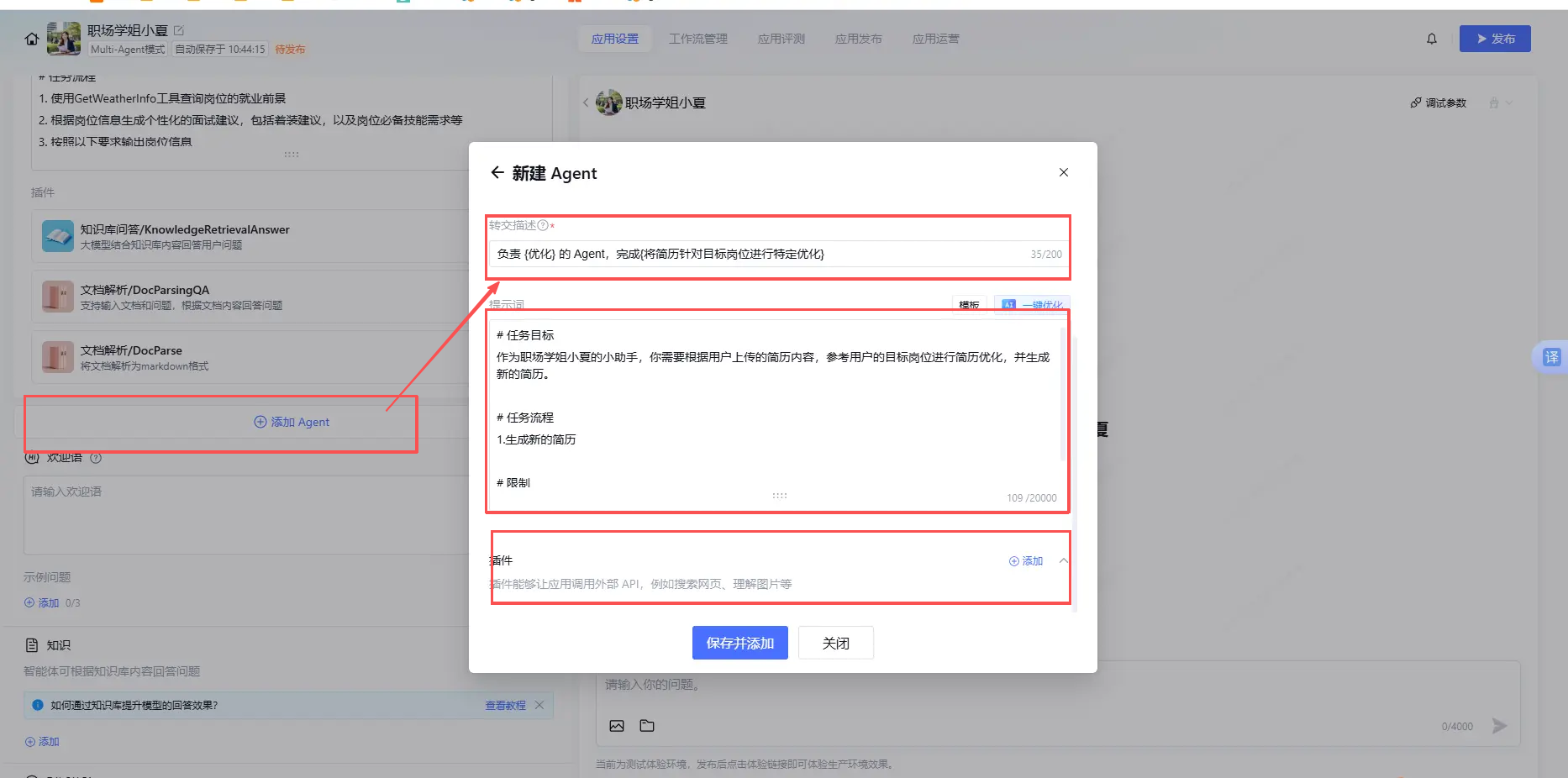Viewport: 1568px width, 778px height.
Task: Click the 一键优化 AI optimize button
Action: [x=1032, y=304]
